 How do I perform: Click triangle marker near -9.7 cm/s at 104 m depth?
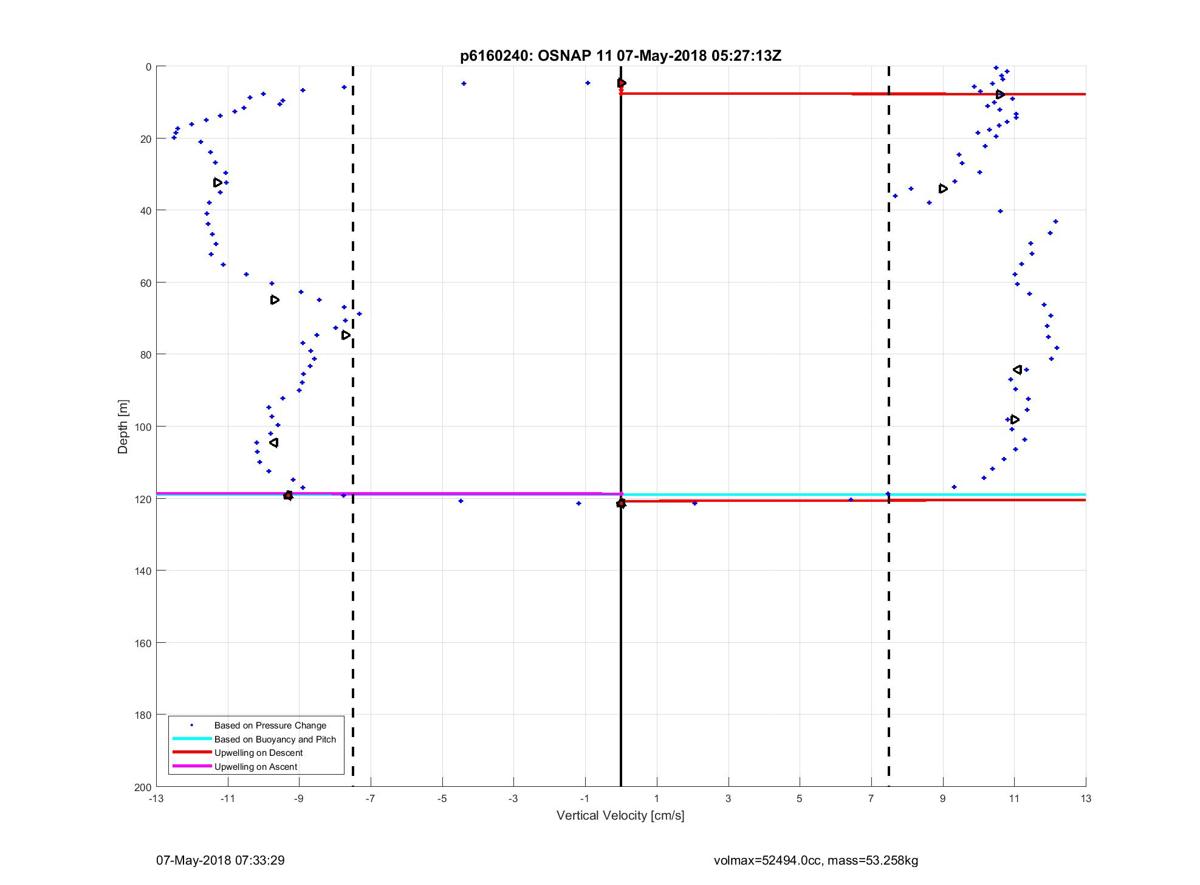274,442
